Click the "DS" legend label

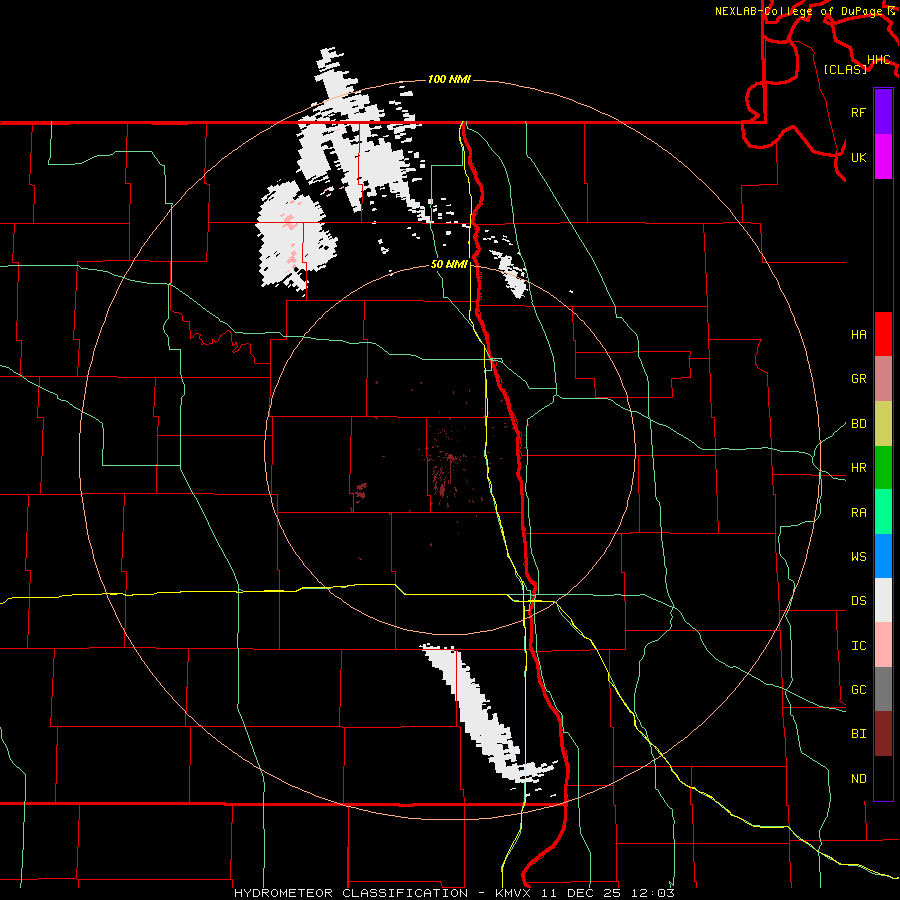(858, 601)
